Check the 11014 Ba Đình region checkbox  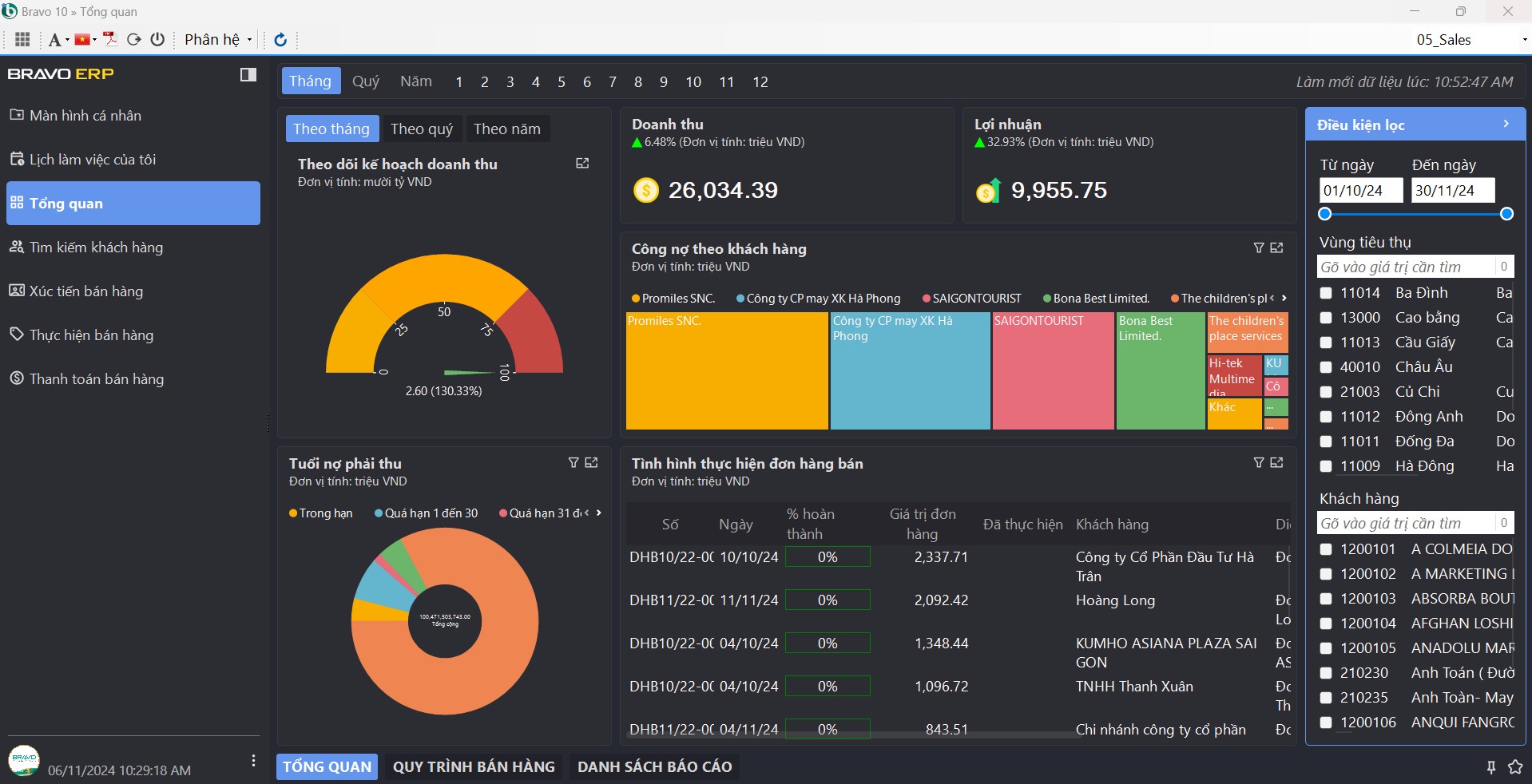[1326, 293]
